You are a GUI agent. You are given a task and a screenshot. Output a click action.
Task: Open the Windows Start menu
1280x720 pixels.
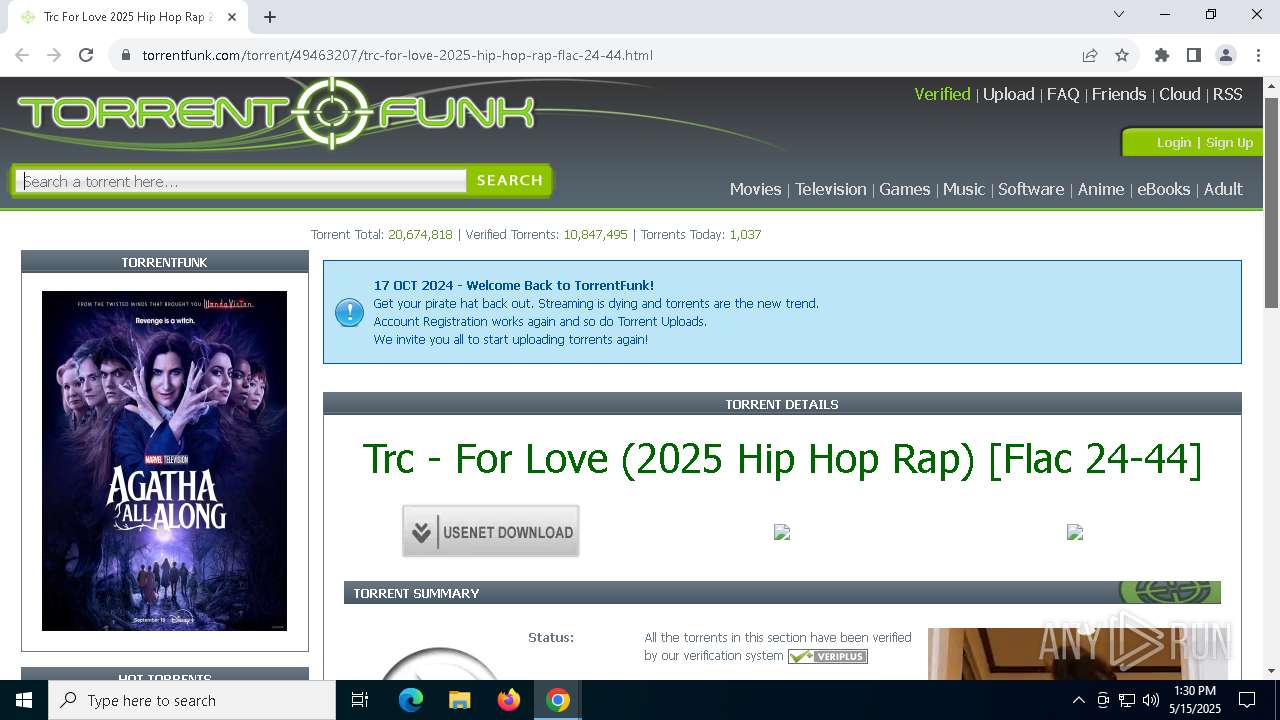pyautogui.click(x=24, y=700)
